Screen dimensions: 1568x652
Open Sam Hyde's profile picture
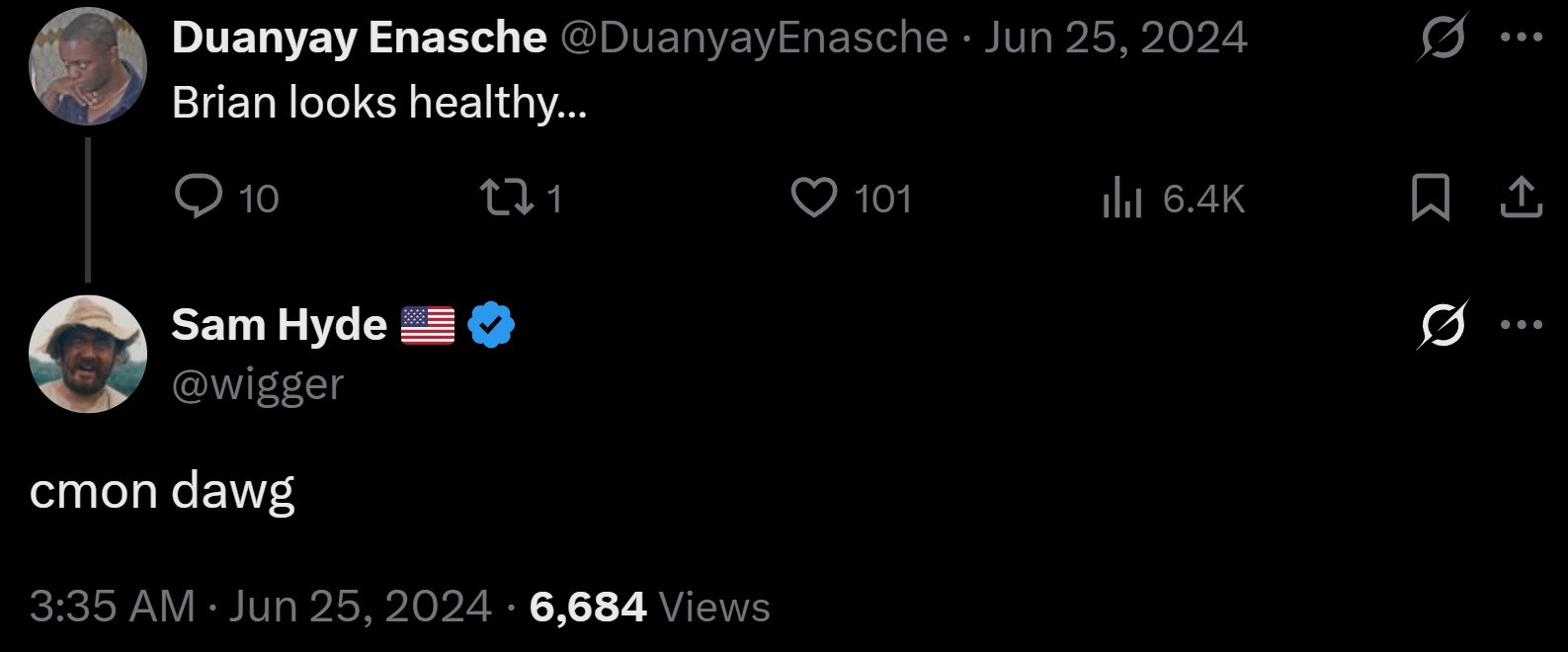click(x=88, y=354)
